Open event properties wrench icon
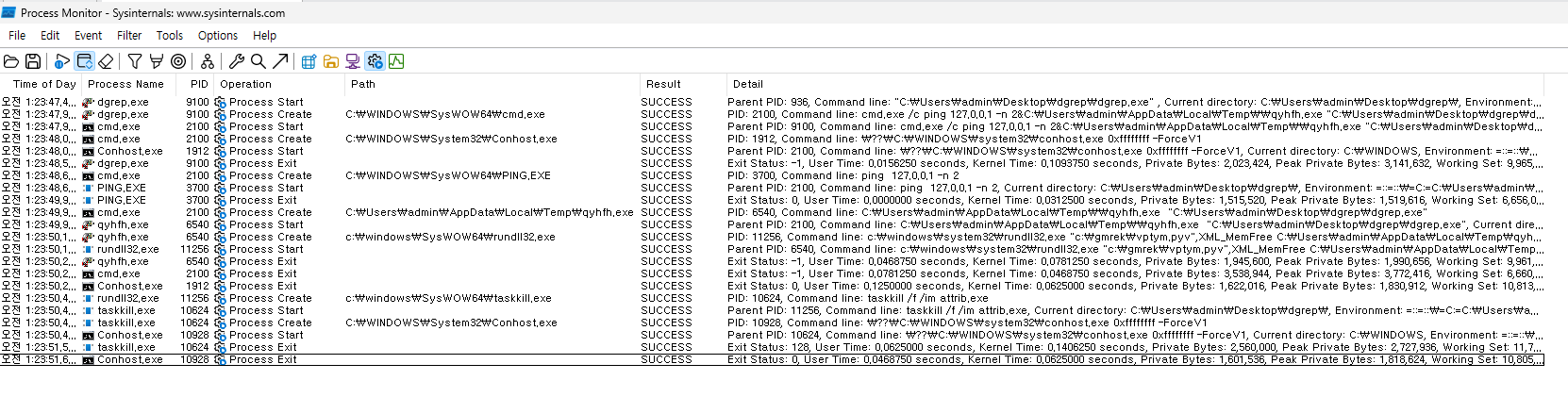 tap(237, 61)
